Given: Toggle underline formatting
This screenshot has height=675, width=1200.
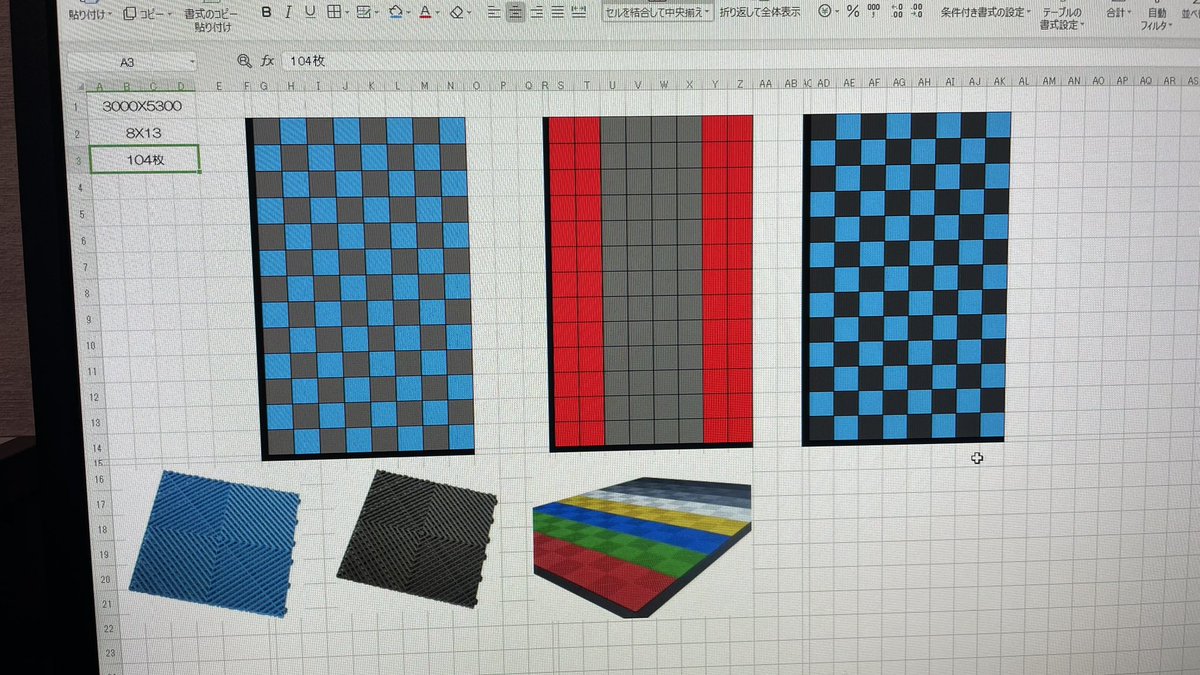Looking at the screenshot, I should tap(310, 12).
